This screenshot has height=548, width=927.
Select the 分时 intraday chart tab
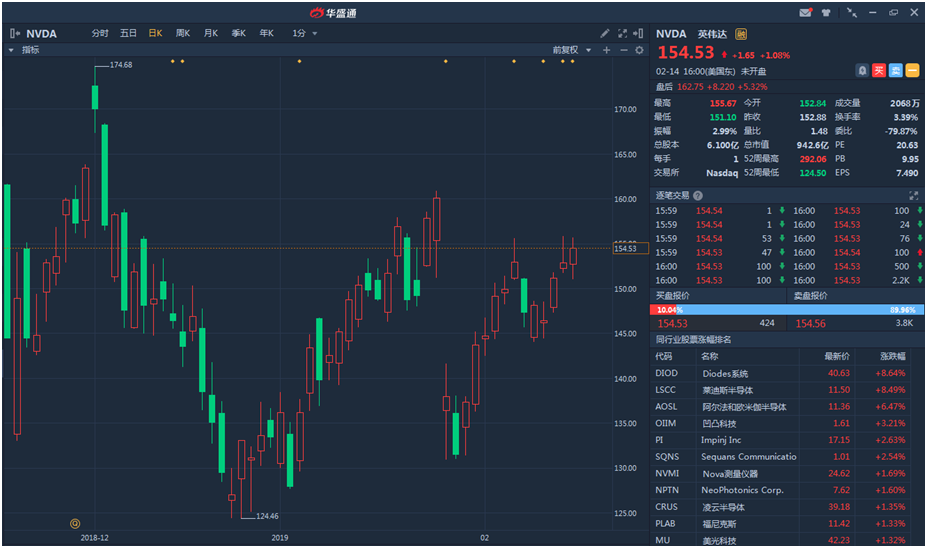100,33
